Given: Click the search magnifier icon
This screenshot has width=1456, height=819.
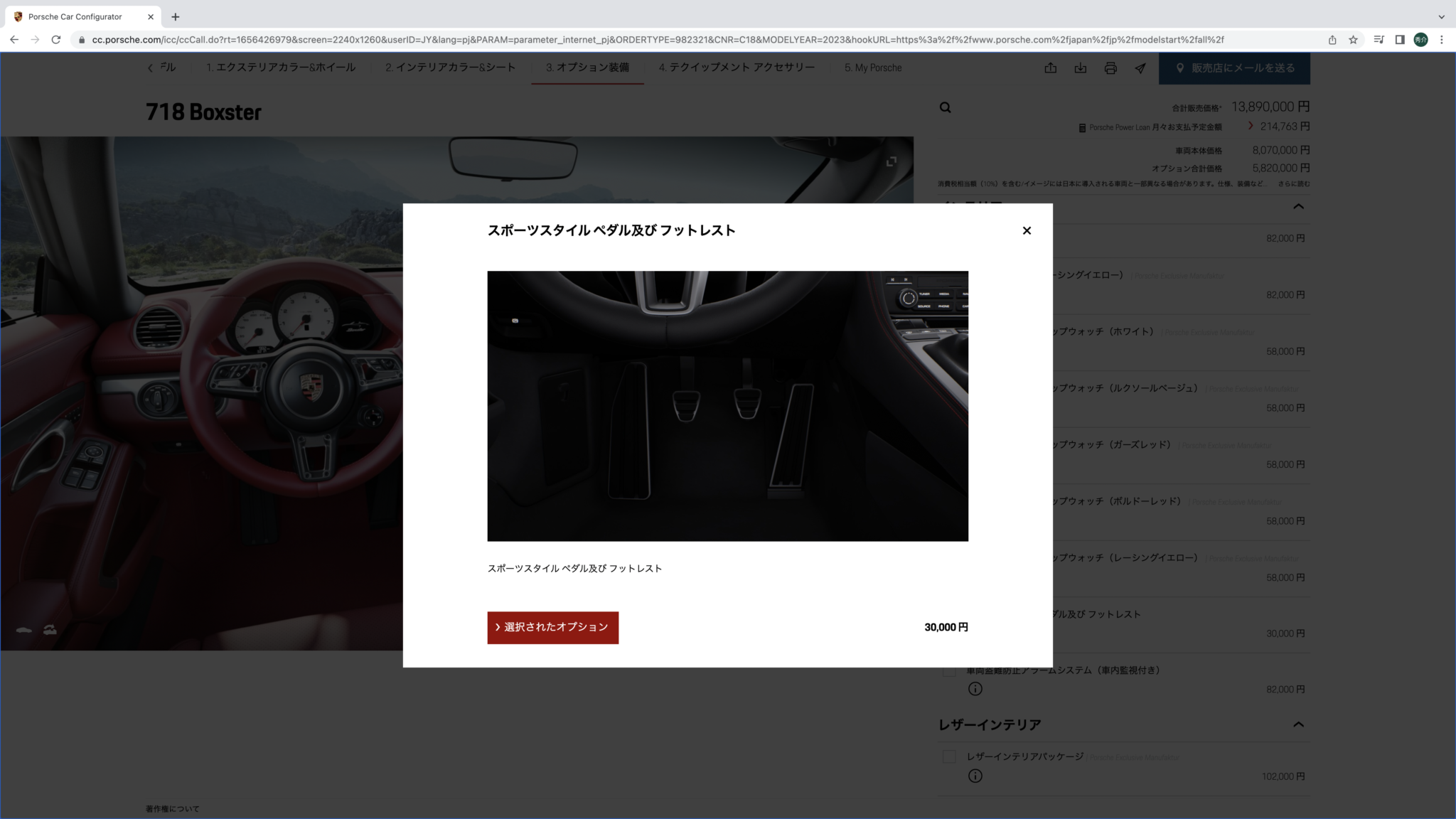Looking at the screenshot, I should pos(945,107).
